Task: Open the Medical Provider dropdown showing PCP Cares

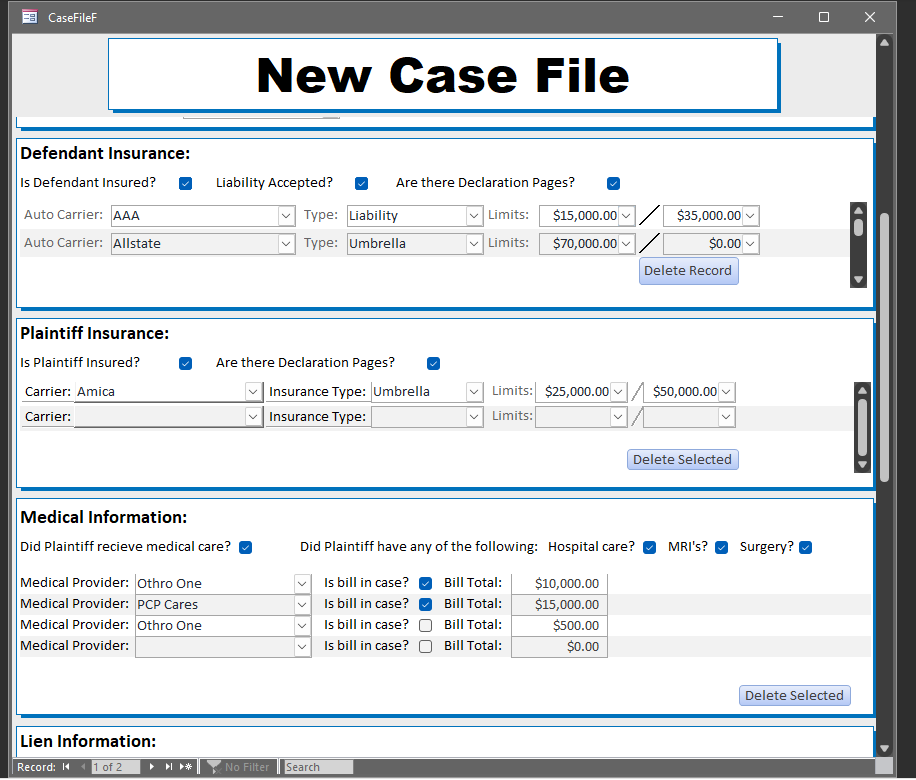Action: [x=303, y=603]
